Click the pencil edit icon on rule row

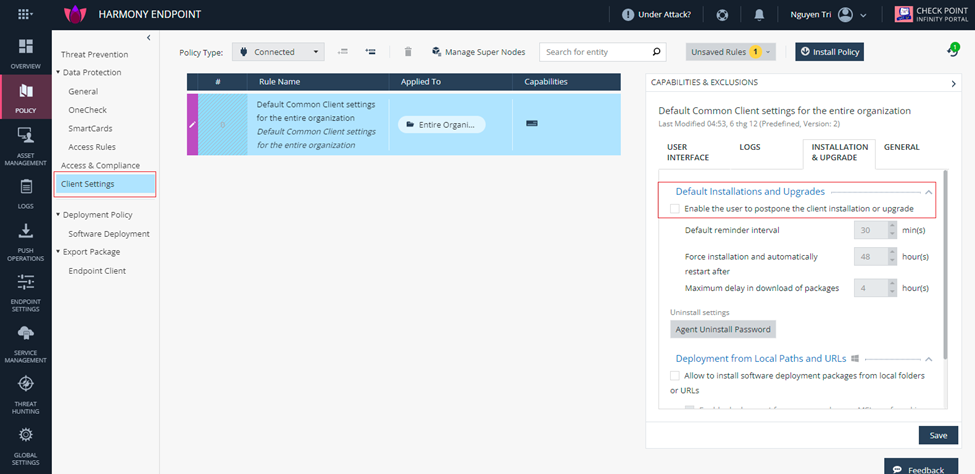(x=192, y=125)
